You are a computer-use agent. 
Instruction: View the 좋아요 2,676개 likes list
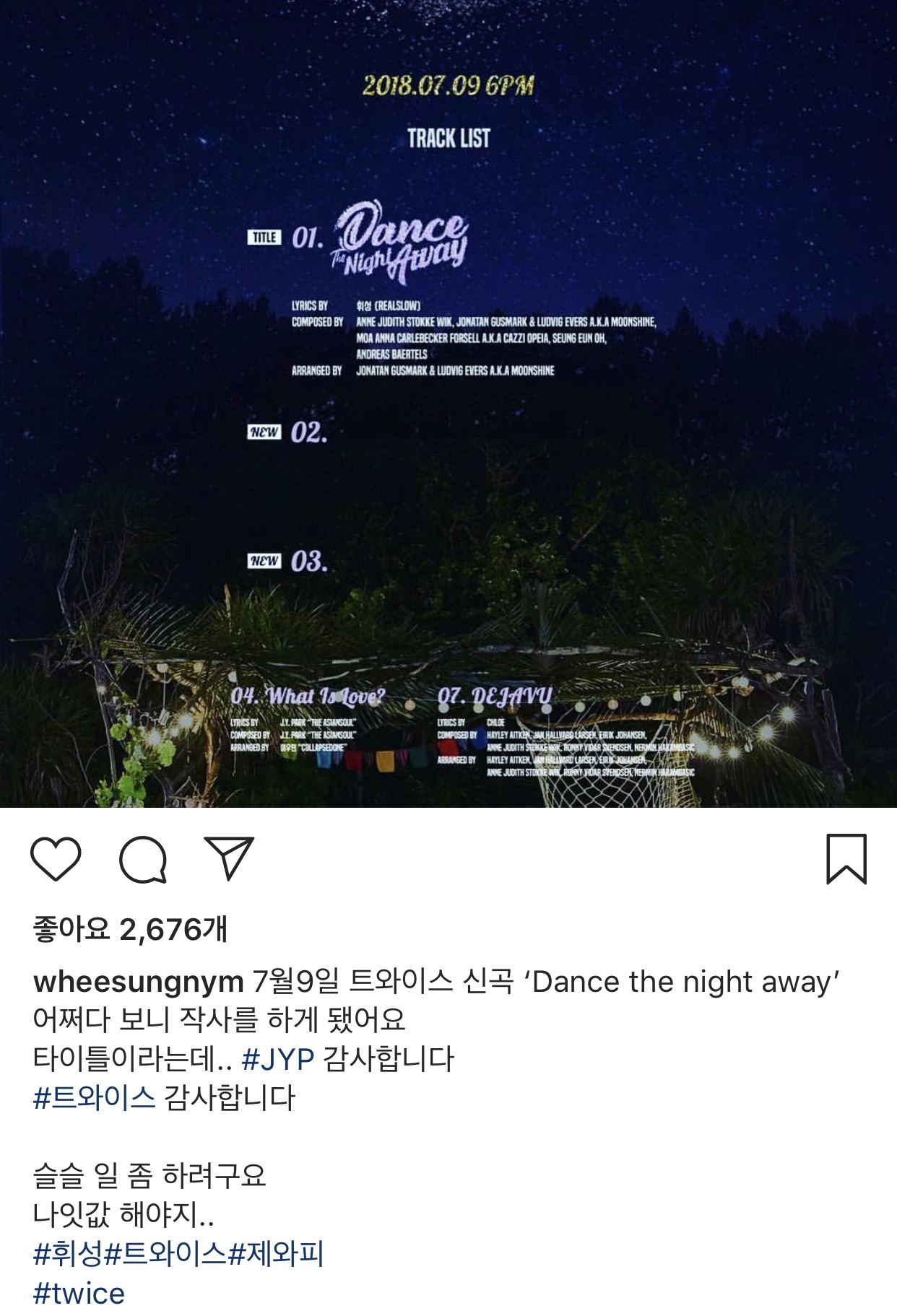coord(131,929)
